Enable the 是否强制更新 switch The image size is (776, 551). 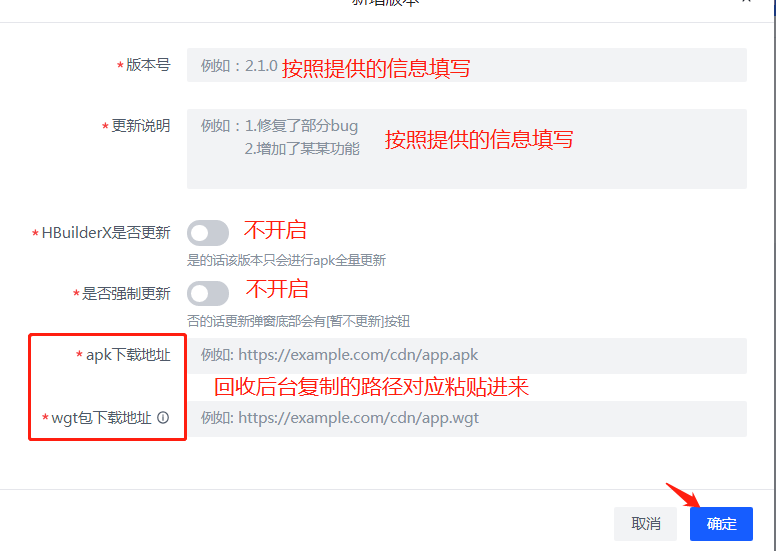208,294
